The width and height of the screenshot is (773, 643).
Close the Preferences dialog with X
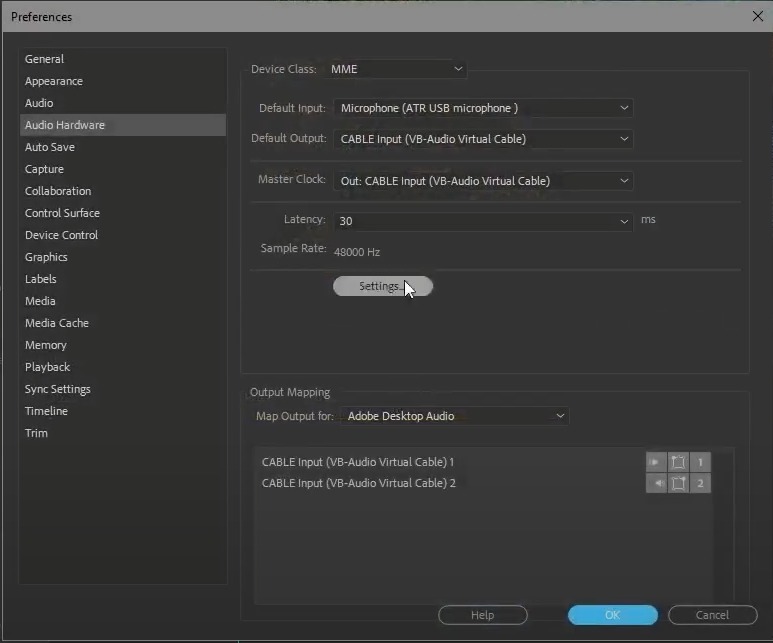tap(757, 16)
